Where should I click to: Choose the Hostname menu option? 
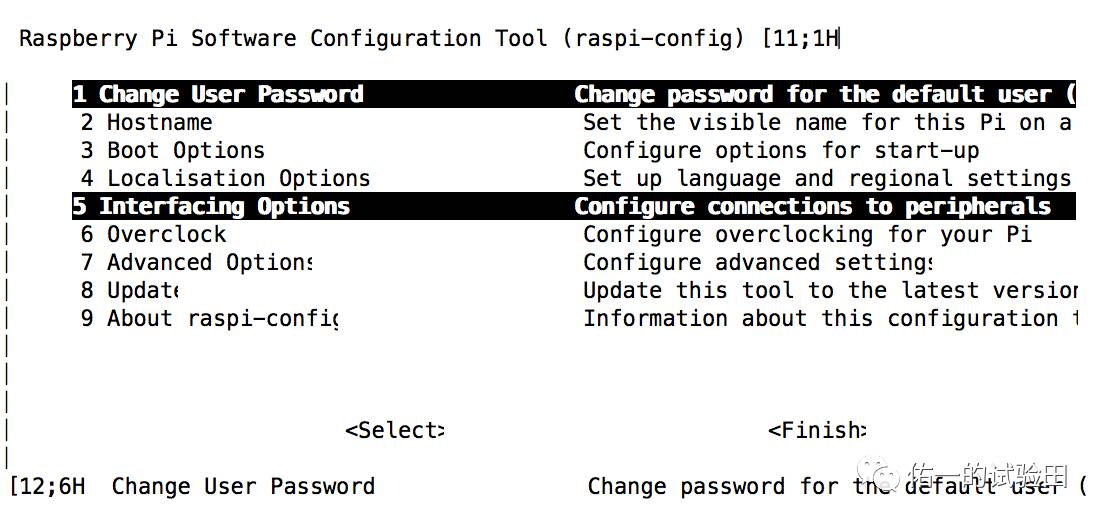(x=146, y=123)
